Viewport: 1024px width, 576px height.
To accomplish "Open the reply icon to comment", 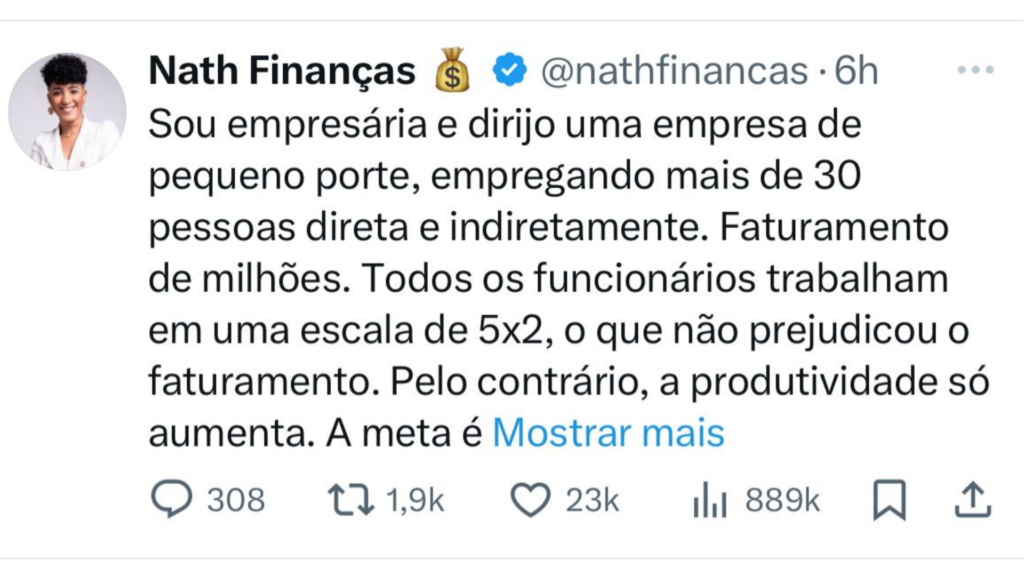I will [171, 499].
